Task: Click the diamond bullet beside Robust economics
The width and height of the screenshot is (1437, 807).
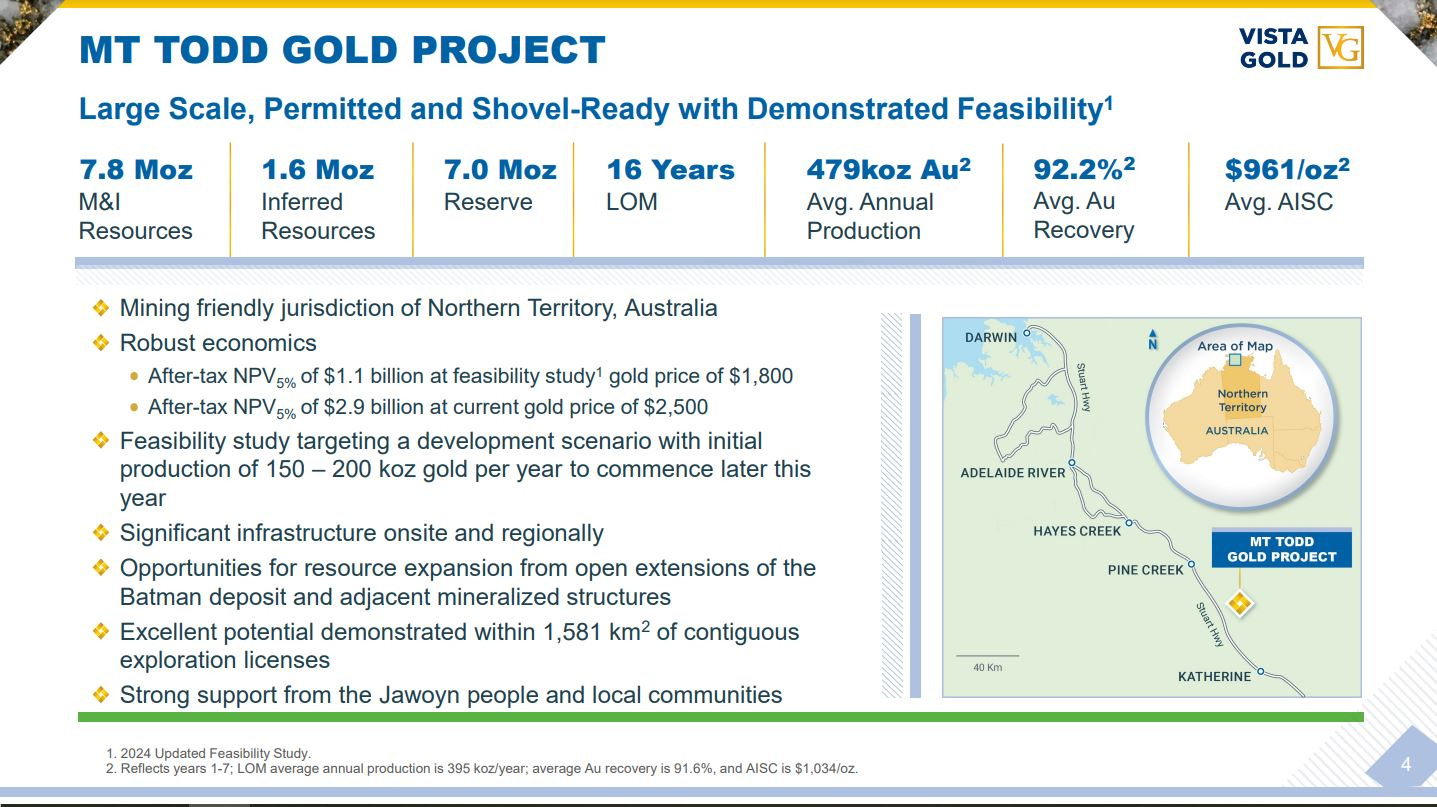Action: [101, 343]
